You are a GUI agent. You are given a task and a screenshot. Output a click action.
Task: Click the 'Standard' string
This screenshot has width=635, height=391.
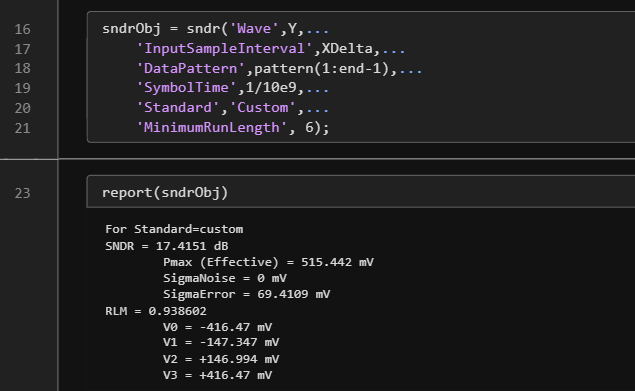(x=178, y=108)
